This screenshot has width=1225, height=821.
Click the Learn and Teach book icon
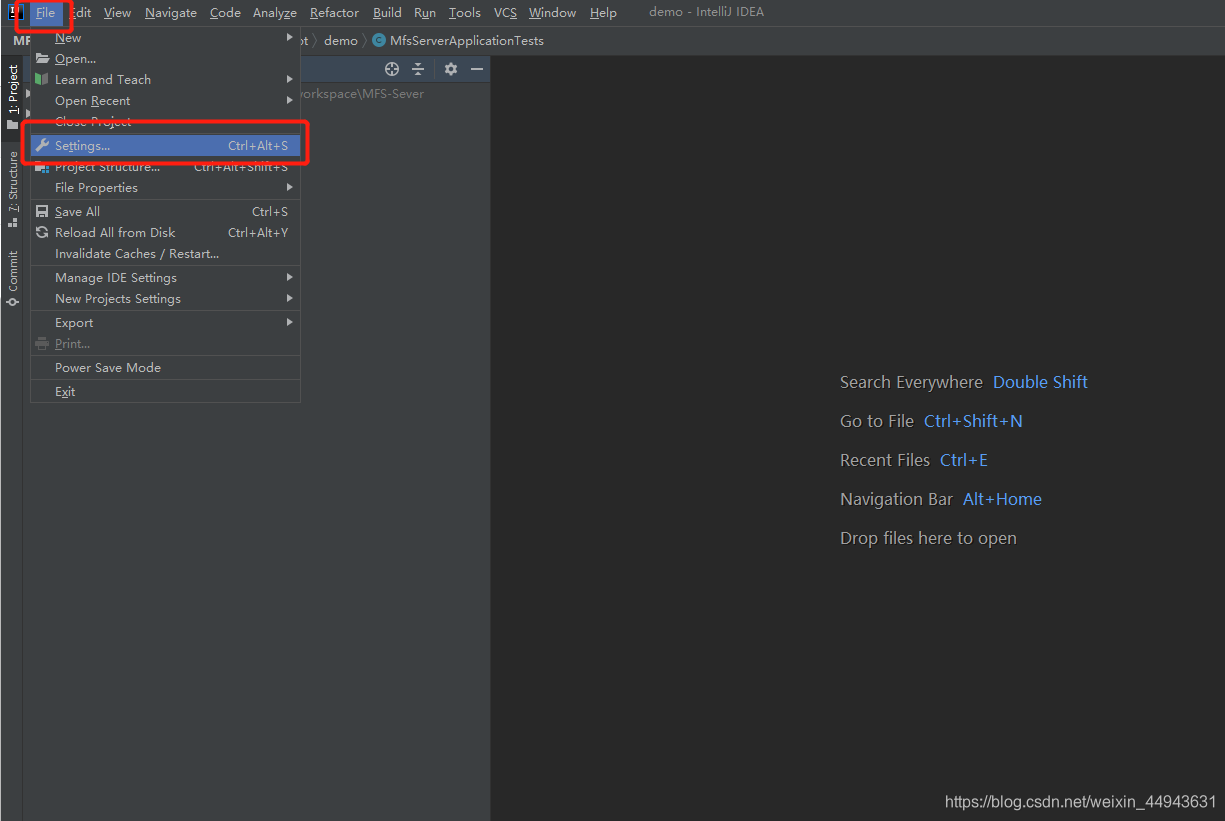pos(42,80)
